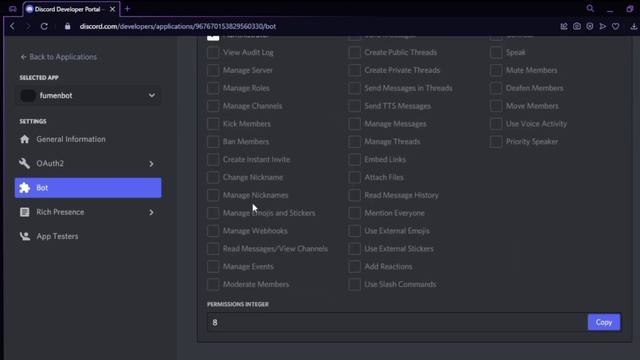Click the My Flow send arrow icon
640x360 pixels.
pos(603,26)
